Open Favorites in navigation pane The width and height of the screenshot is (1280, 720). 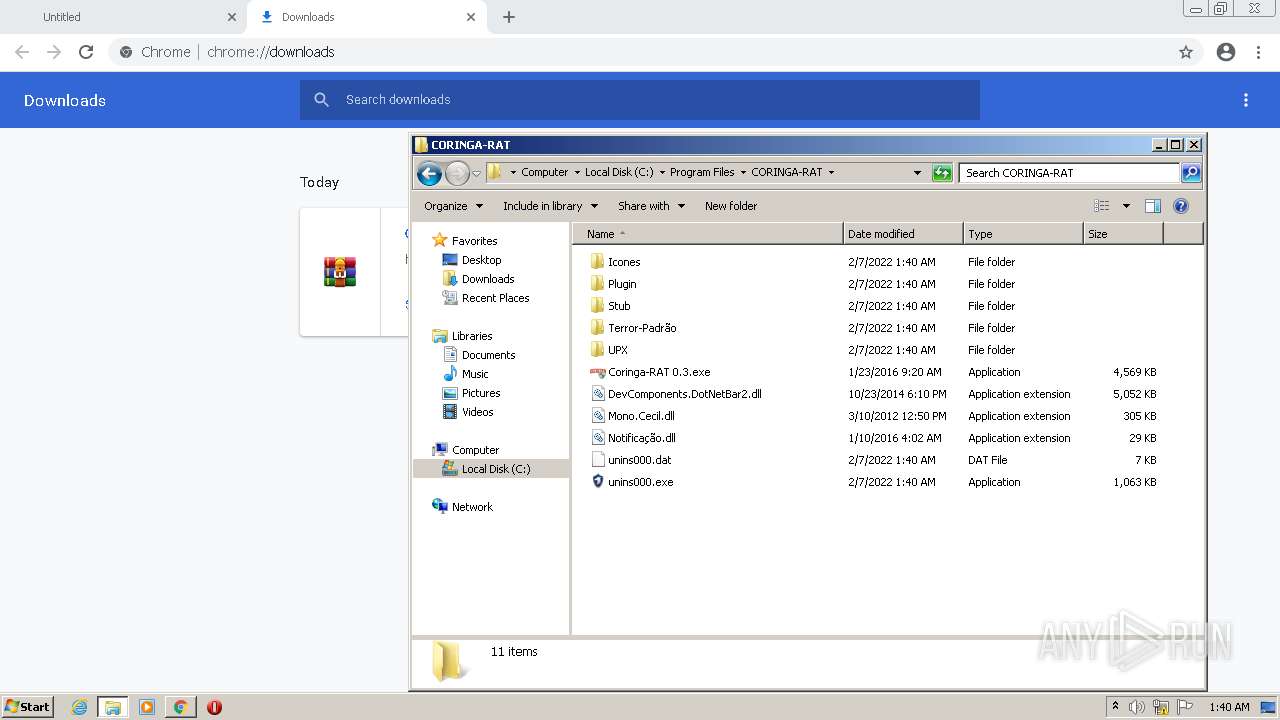point(474,241)
